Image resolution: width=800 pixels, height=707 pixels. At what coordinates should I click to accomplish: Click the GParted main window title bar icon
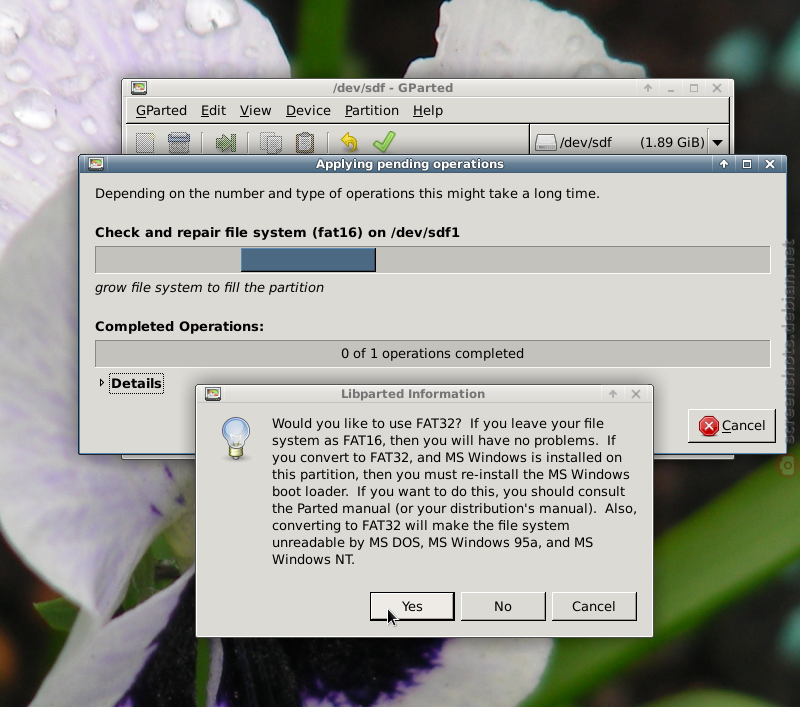pyautogui.click(x=139, y=88)
